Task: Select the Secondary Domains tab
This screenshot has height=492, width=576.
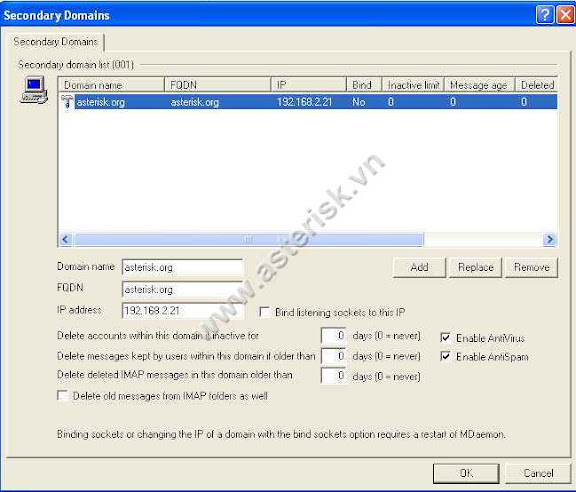Action: point(55,42)
